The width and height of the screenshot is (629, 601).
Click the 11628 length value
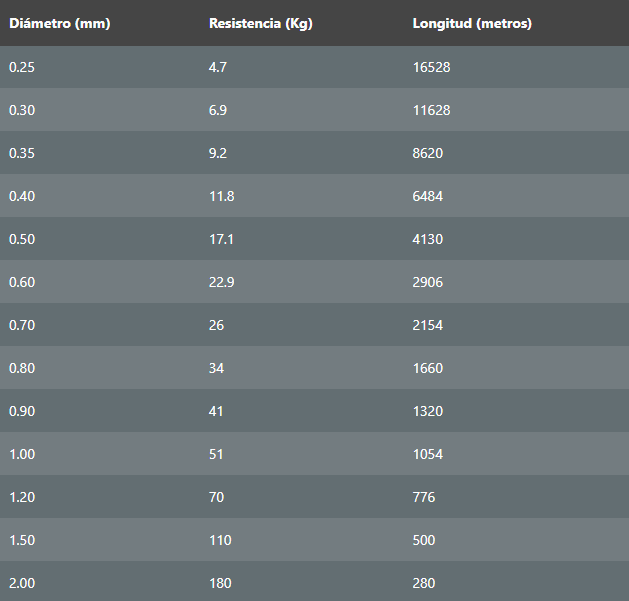click(x=431, y=110)
